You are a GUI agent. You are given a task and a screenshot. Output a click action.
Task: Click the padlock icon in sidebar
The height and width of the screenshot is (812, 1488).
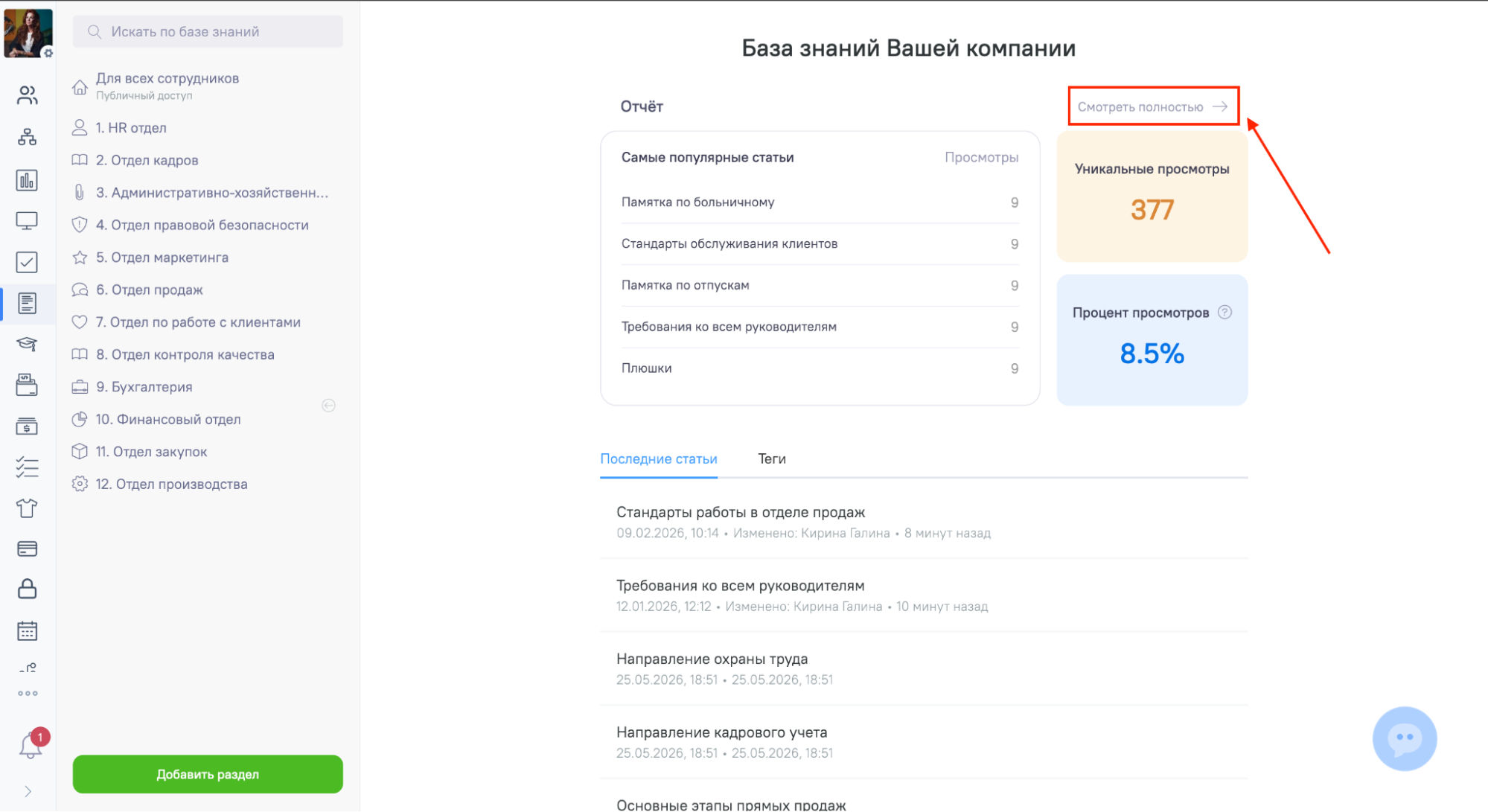[28, 589]
